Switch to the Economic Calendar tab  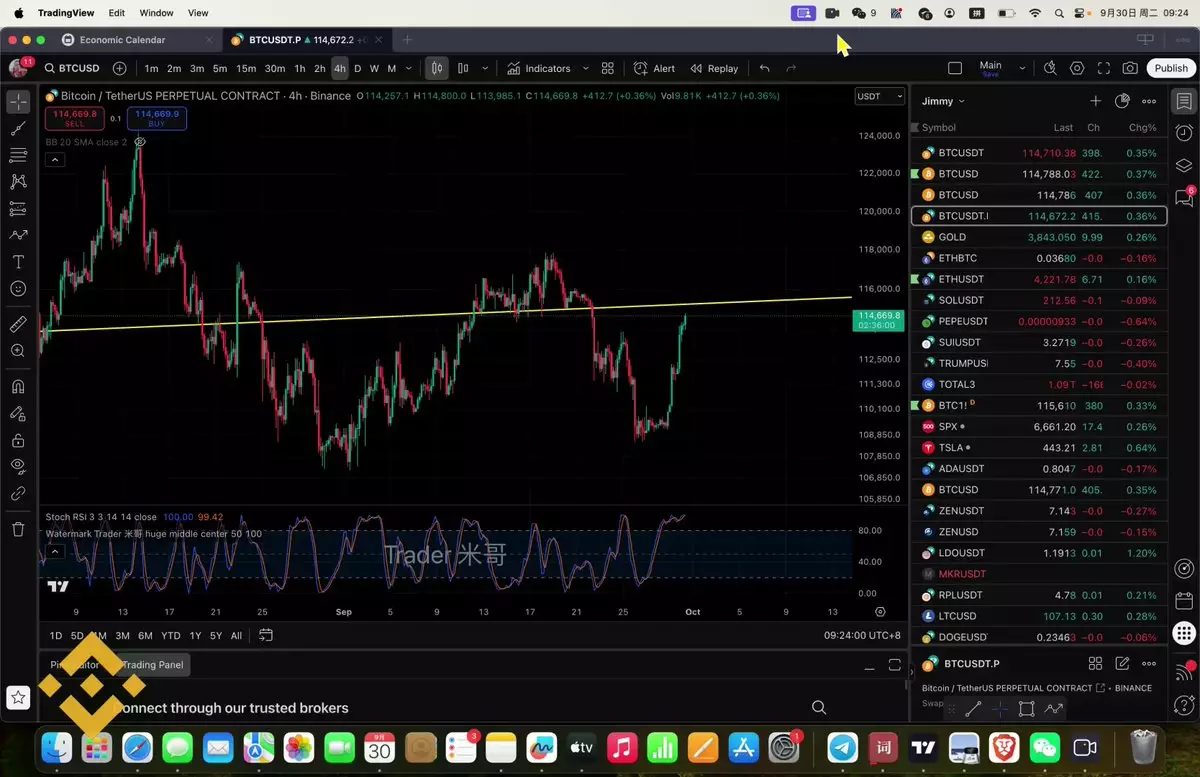123,40
